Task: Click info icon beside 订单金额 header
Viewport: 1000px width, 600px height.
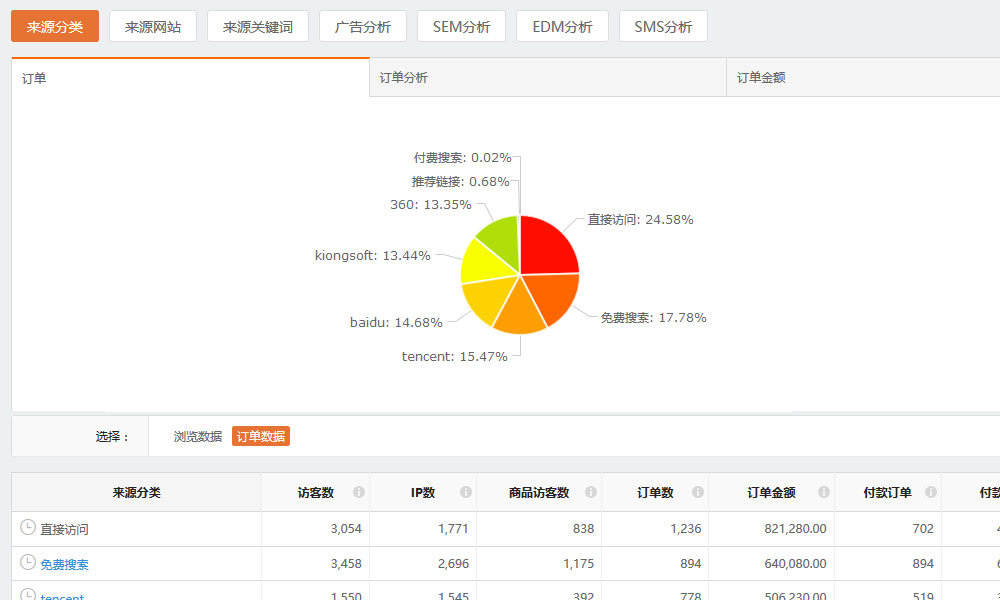Action: (824, 492)
